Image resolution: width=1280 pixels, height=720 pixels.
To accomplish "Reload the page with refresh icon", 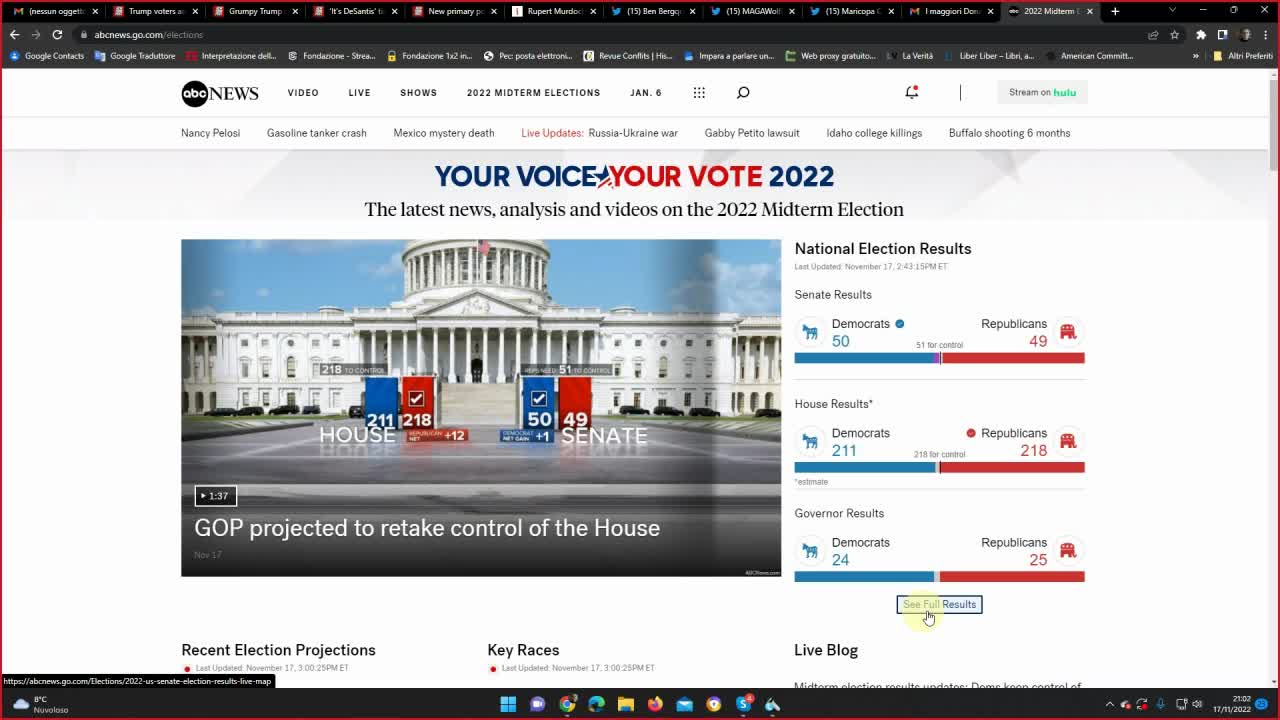I will tap(57, 34).
